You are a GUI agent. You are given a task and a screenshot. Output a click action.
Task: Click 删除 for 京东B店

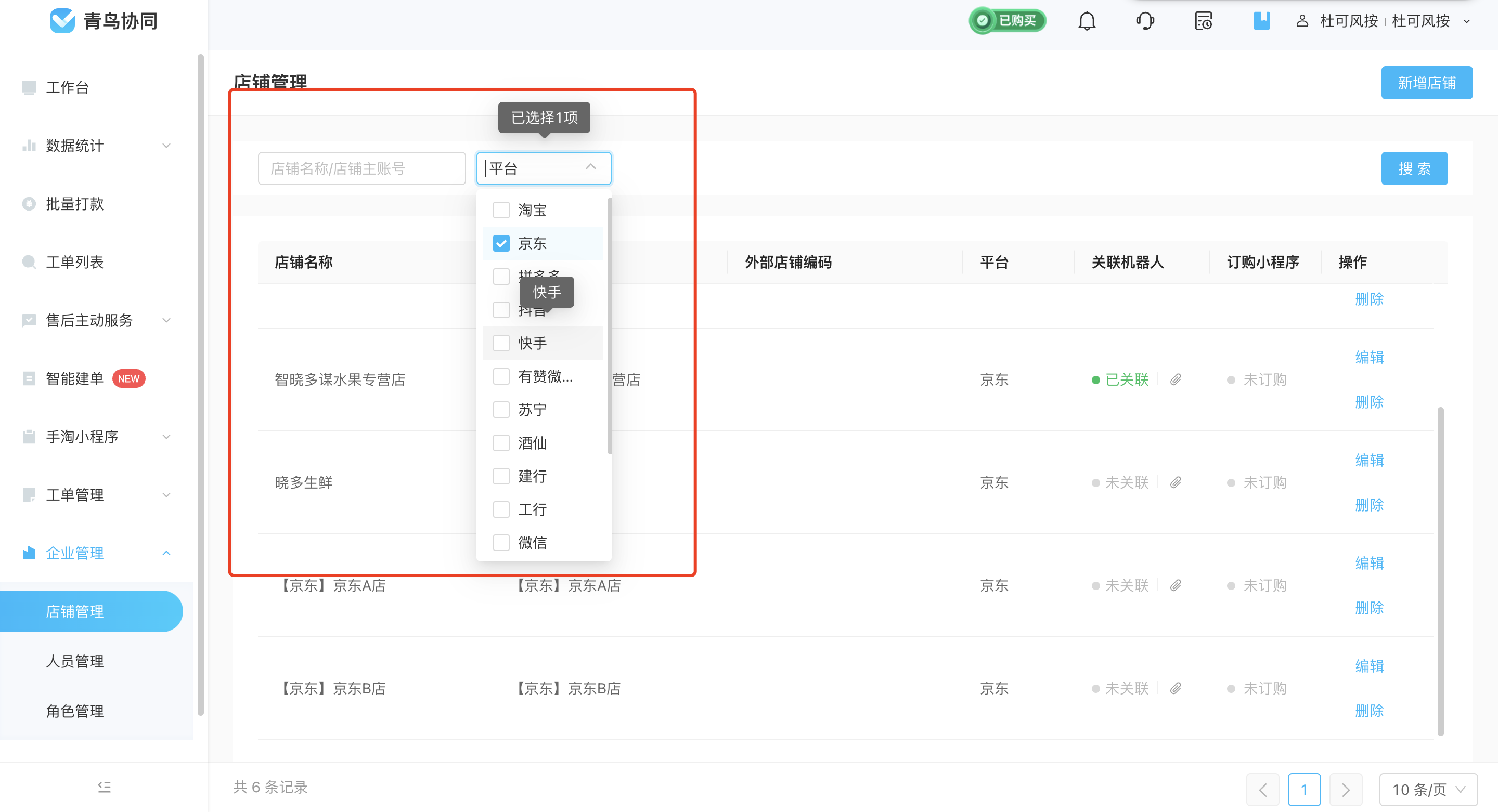click(x=1369, y=710)
